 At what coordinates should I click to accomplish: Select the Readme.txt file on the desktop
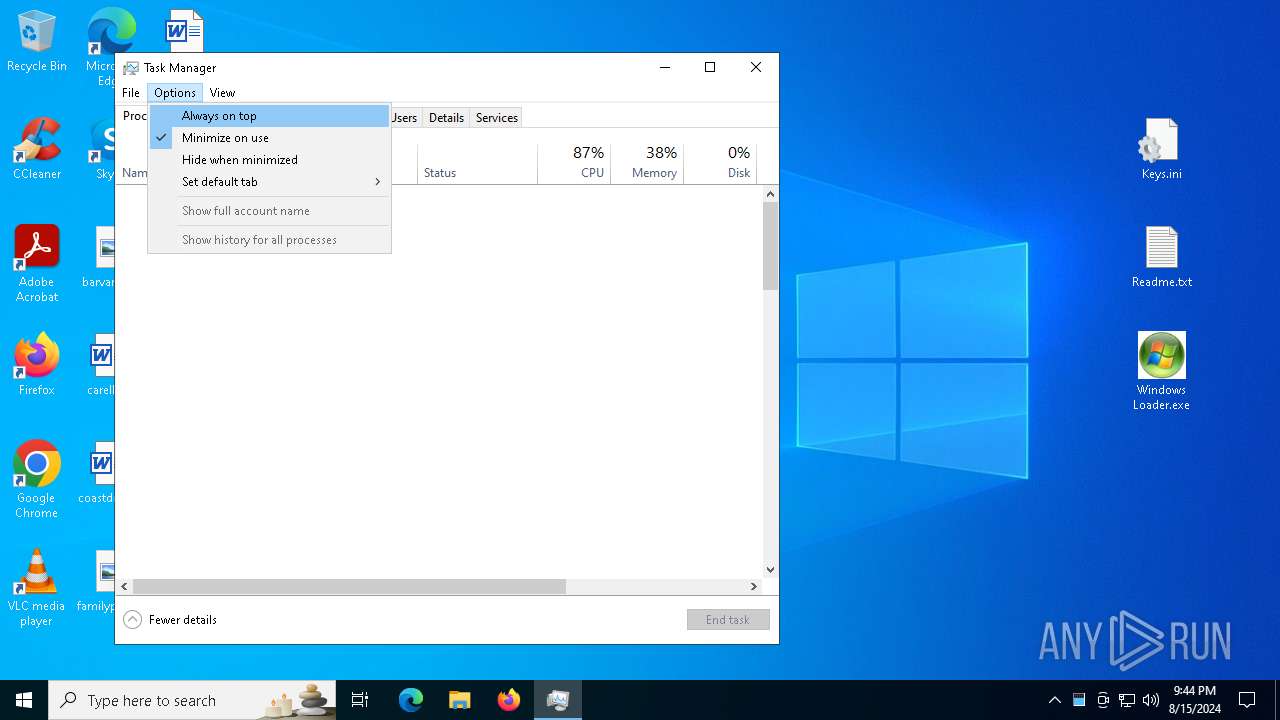(1161, 258)
